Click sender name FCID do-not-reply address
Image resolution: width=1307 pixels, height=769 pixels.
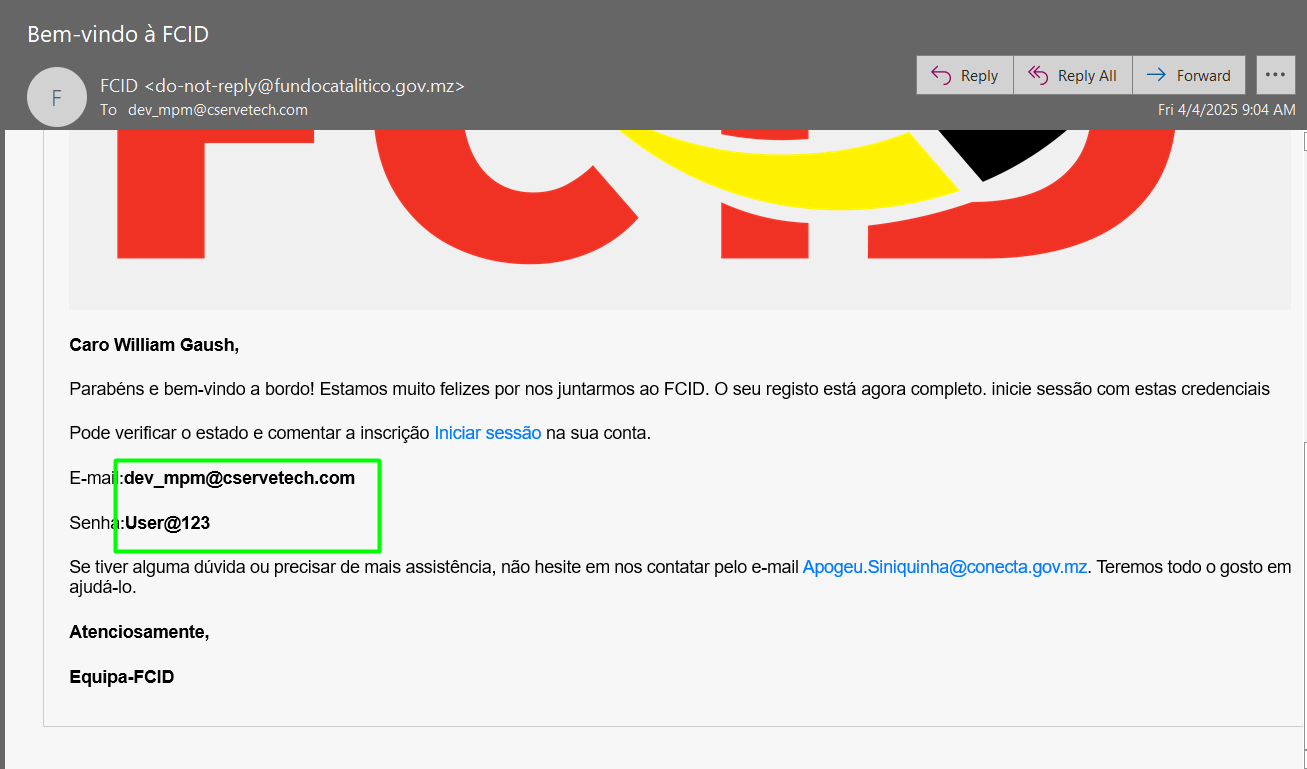click(x=283, y=86)
